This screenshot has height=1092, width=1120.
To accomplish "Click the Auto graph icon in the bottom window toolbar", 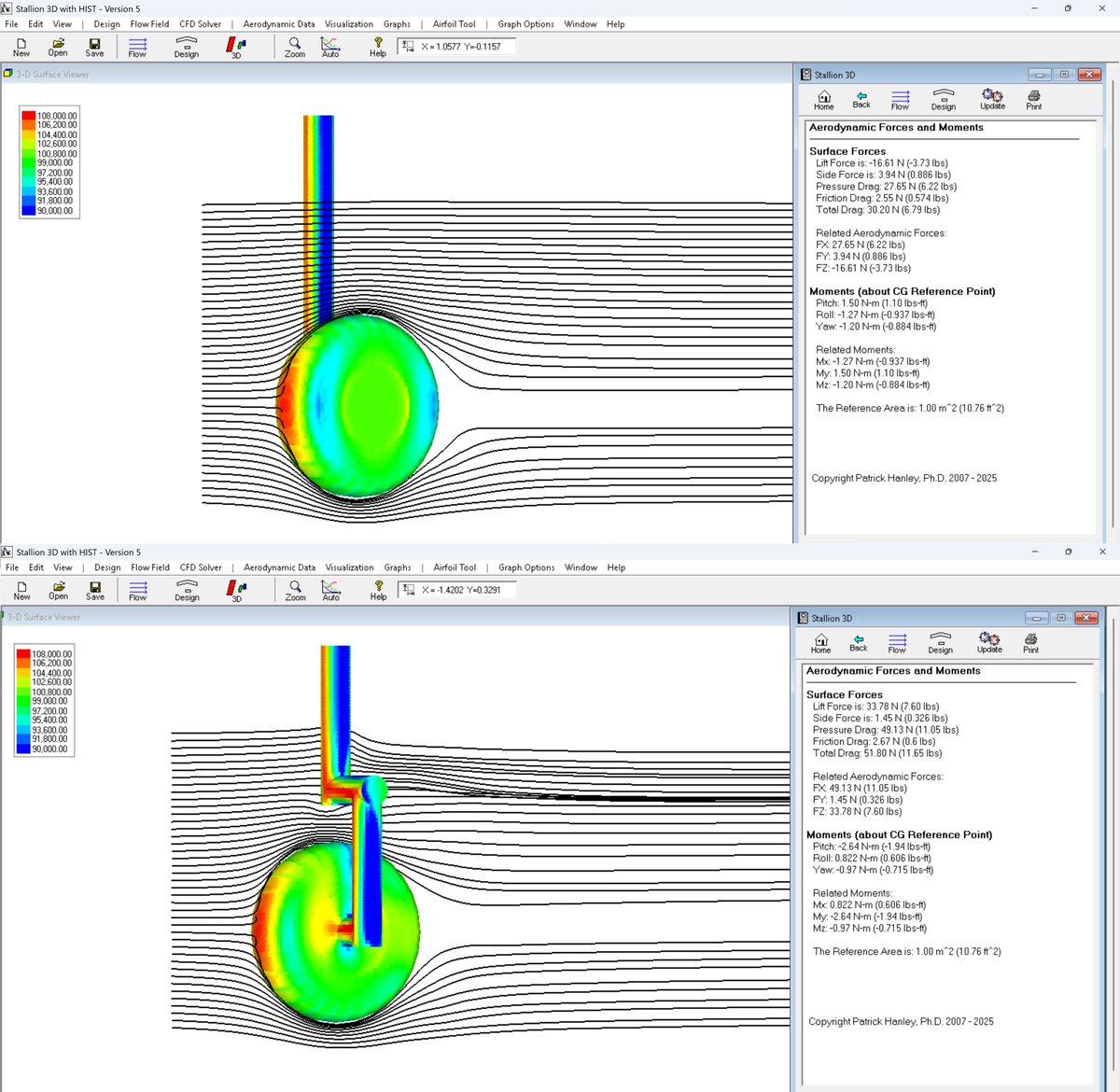I will tap(330, 590).
